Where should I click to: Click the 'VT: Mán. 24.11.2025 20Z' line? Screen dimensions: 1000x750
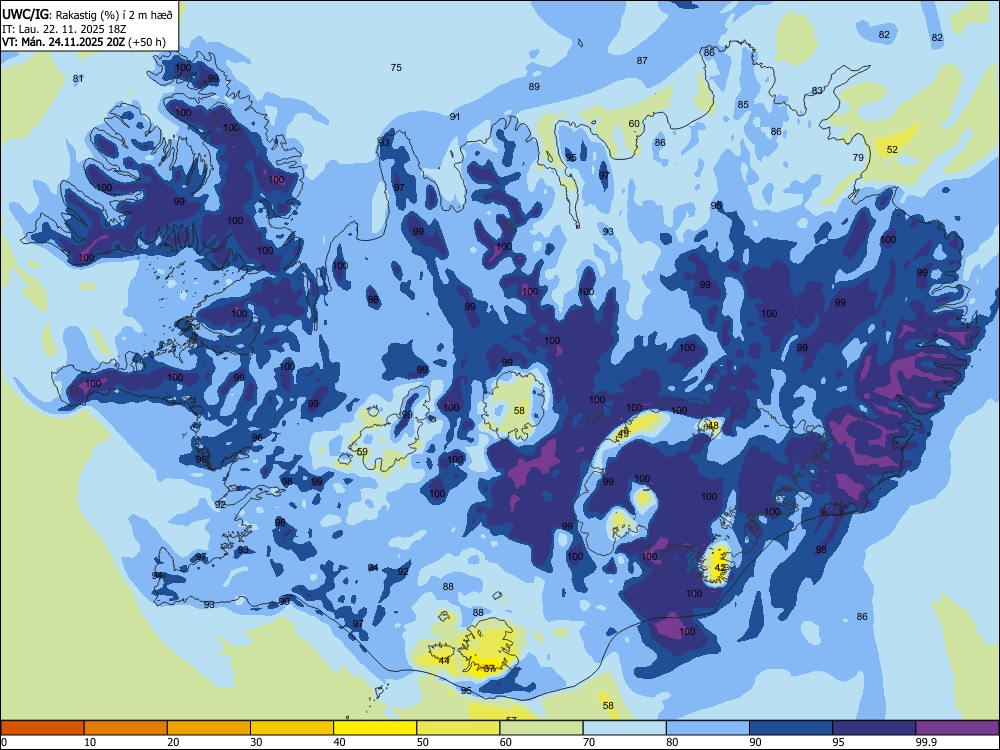click(x=63, y=42)
